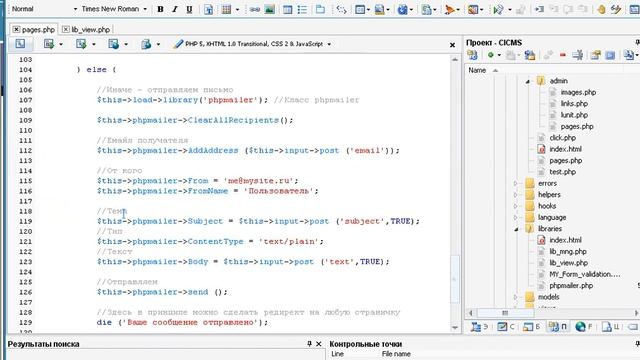Click the globe browser preview icon in the toolbar

tap(402, 9)
